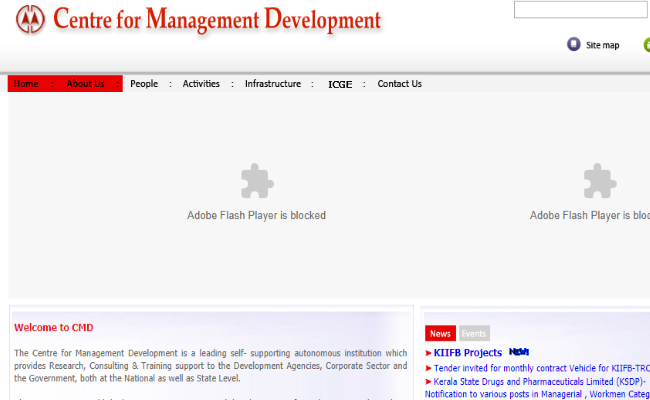Select Activities in the navigation bar
Viewport: 650px width, 400px height.
tap(201, 84)
